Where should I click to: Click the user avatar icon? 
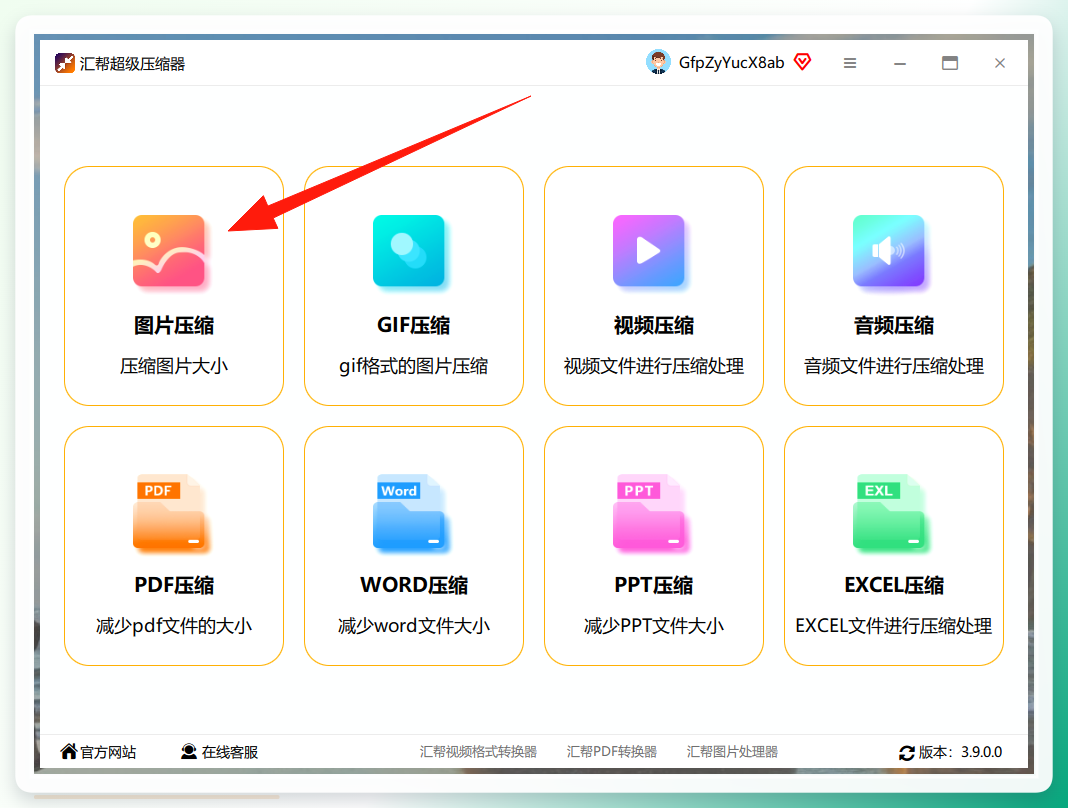click(658, 63)
